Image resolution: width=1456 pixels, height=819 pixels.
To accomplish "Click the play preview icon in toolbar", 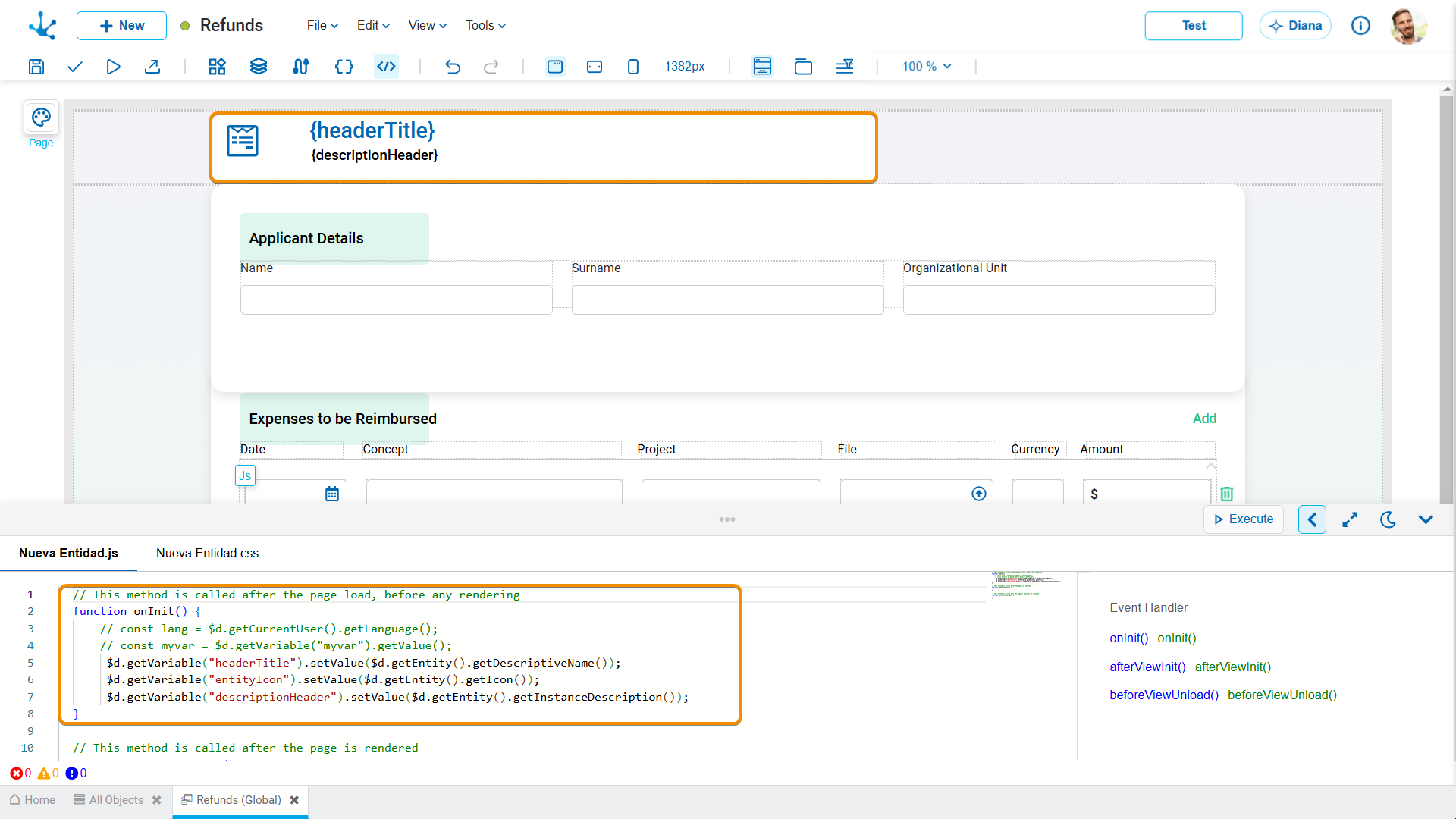I will tap(113, 67).
